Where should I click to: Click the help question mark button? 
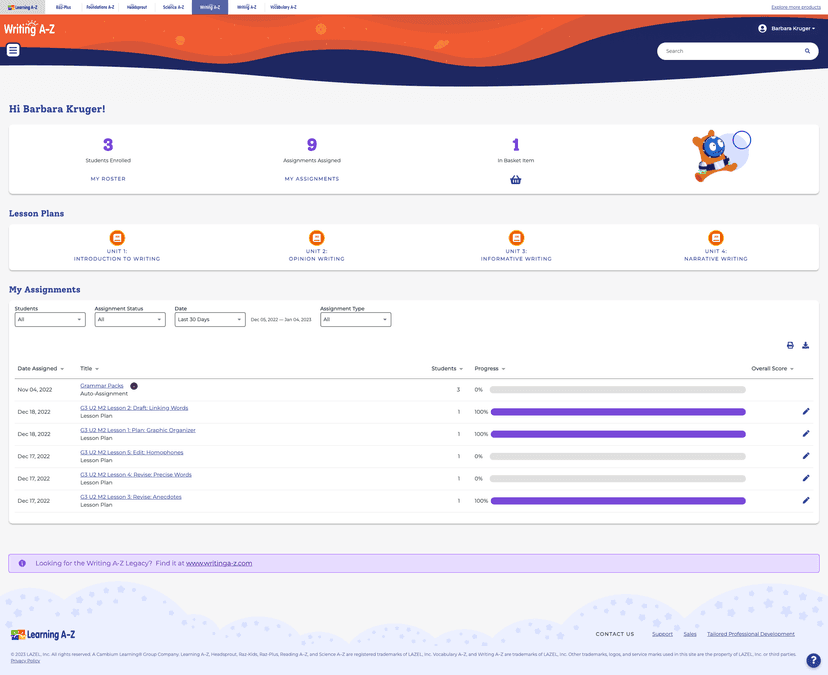(813, 660)
